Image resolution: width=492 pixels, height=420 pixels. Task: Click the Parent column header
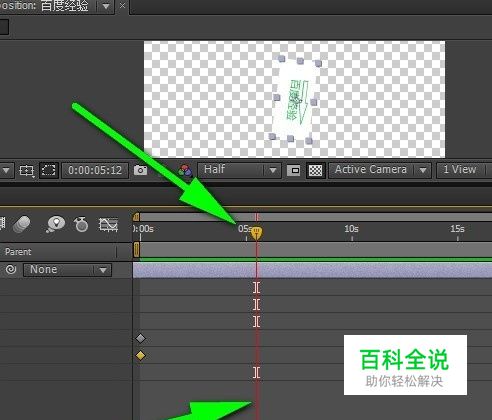(18, 252)
